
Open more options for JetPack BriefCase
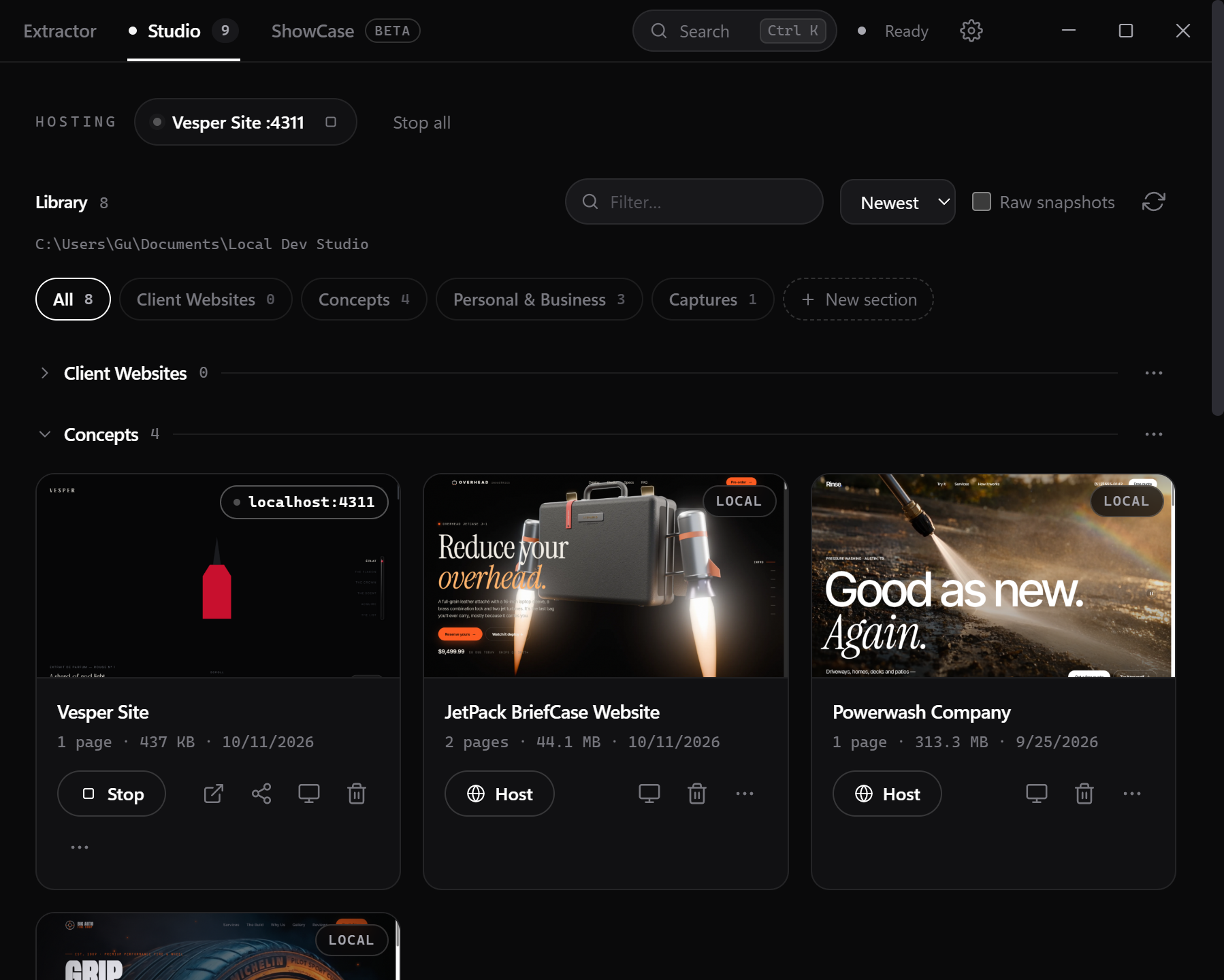pyautogui.click(x=745, y=794)
